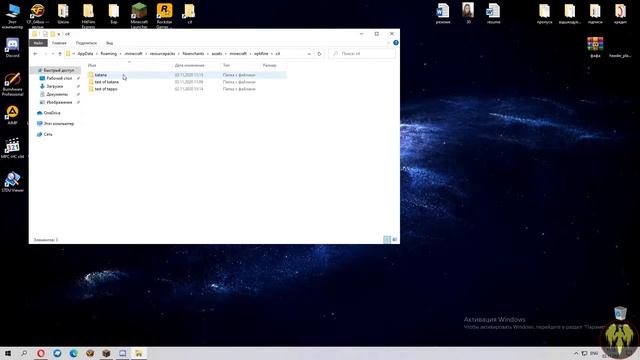Open Изображения in the navigation pane
Image resolution: width=640 pixels, height=360 pixels.
click(x=59, y=102)
